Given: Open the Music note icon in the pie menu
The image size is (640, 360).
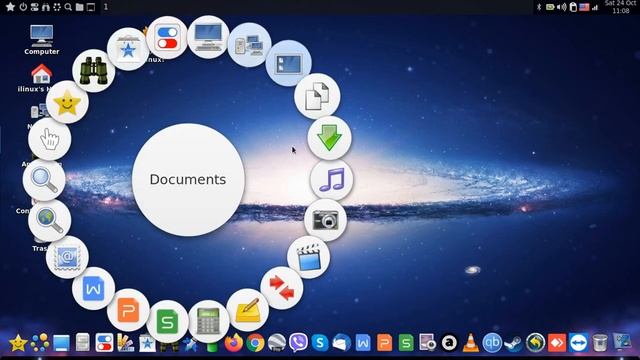Looking at the screenshot, I should pyautogui.click(x=331, y=180).
